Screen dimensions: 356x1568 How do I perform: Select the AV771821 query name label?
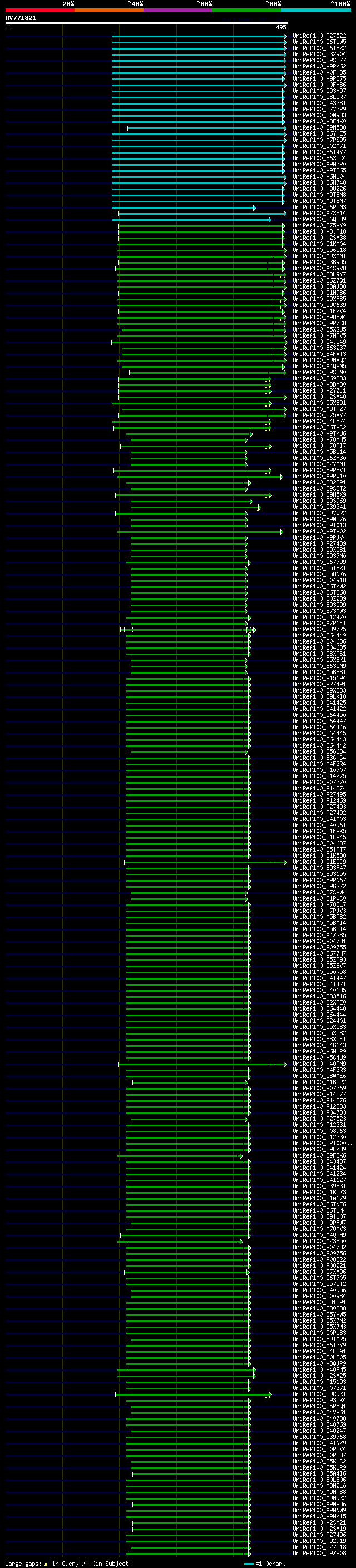pyautogui.click(x=21, y=18)
